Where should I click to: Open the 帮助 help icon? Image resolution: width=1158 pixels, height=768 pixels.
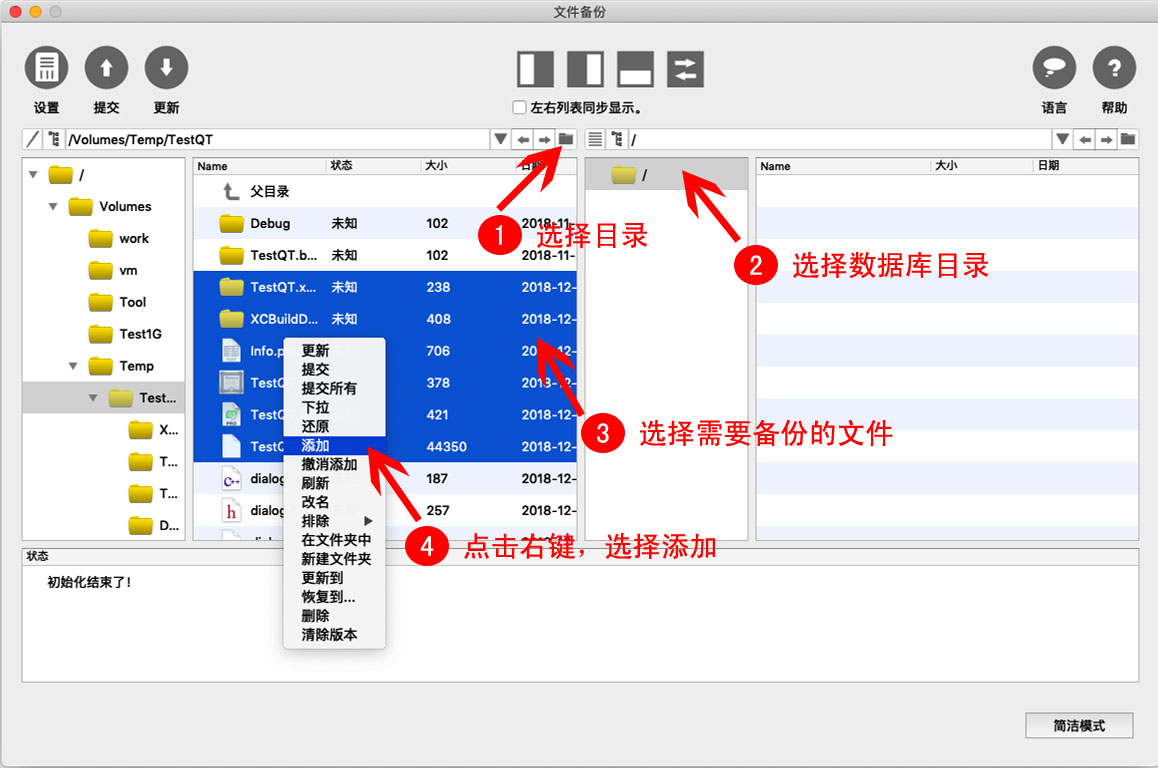[1114, 68]
